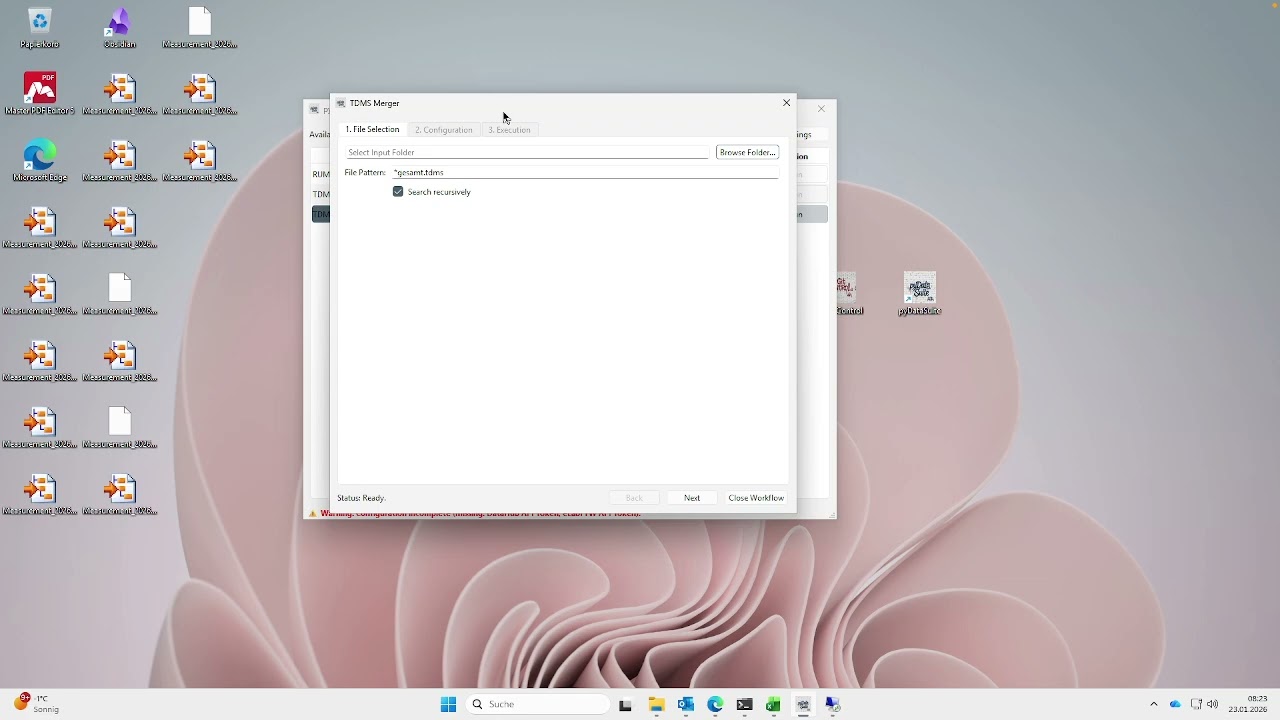Close the TDMS Merger dialog

tap(786, 103)
